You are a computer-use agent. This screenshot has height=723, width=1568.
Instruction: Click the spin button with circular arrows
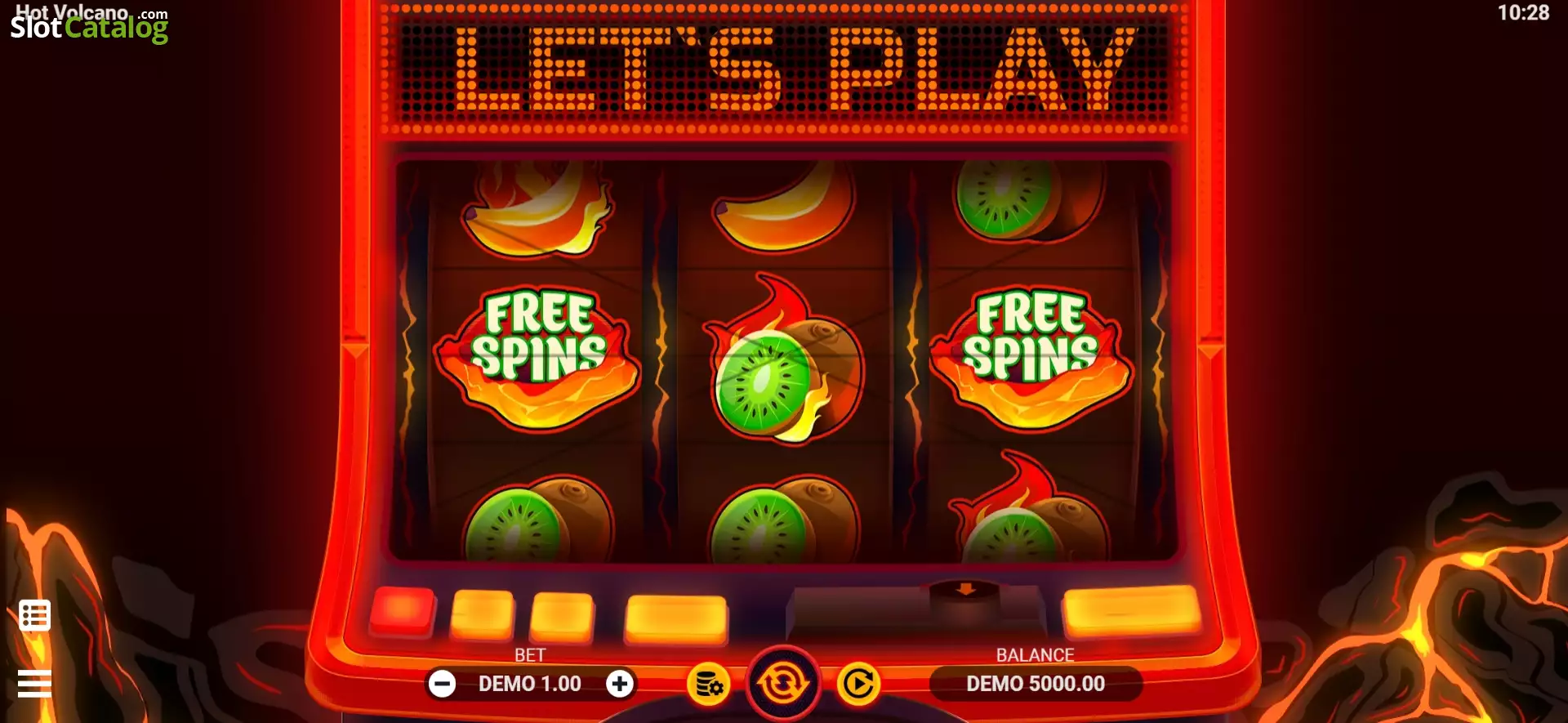click(782, 683)
